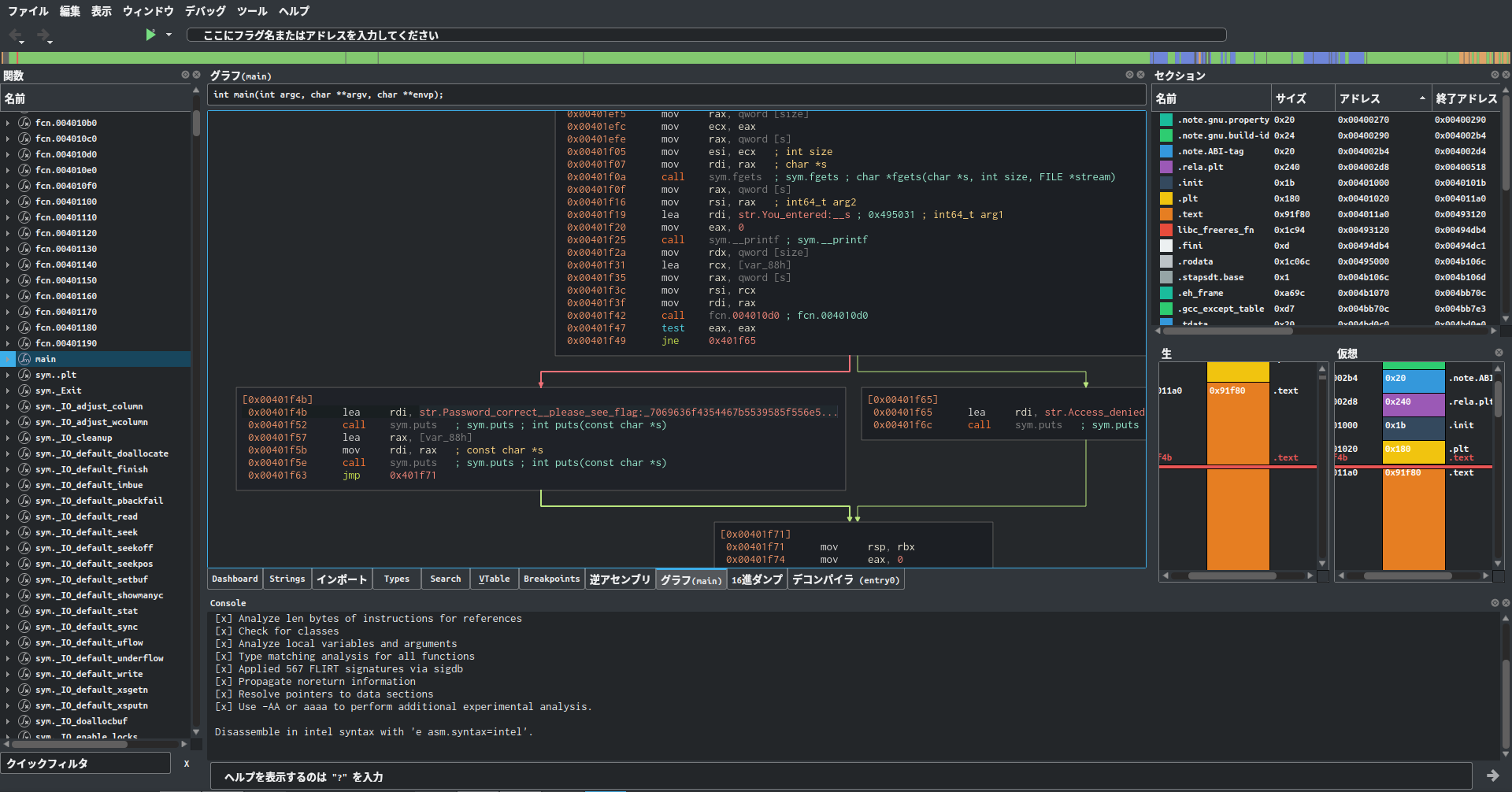Click the クイックフィルタ filter field
Image resolution: width=1512 pixels, height=792 pixels.
87,764
